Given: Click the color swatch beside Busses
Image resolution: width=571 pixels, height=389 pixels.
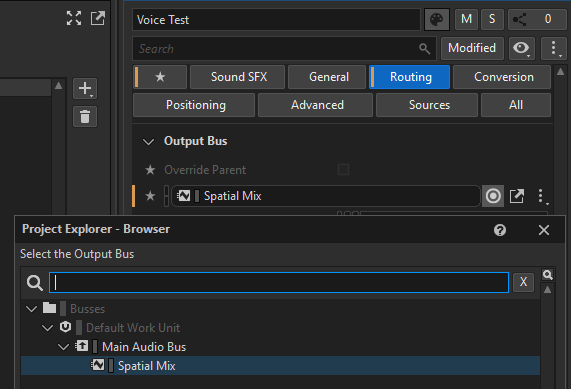Looking at the screenshot, I should coord(63,309).
